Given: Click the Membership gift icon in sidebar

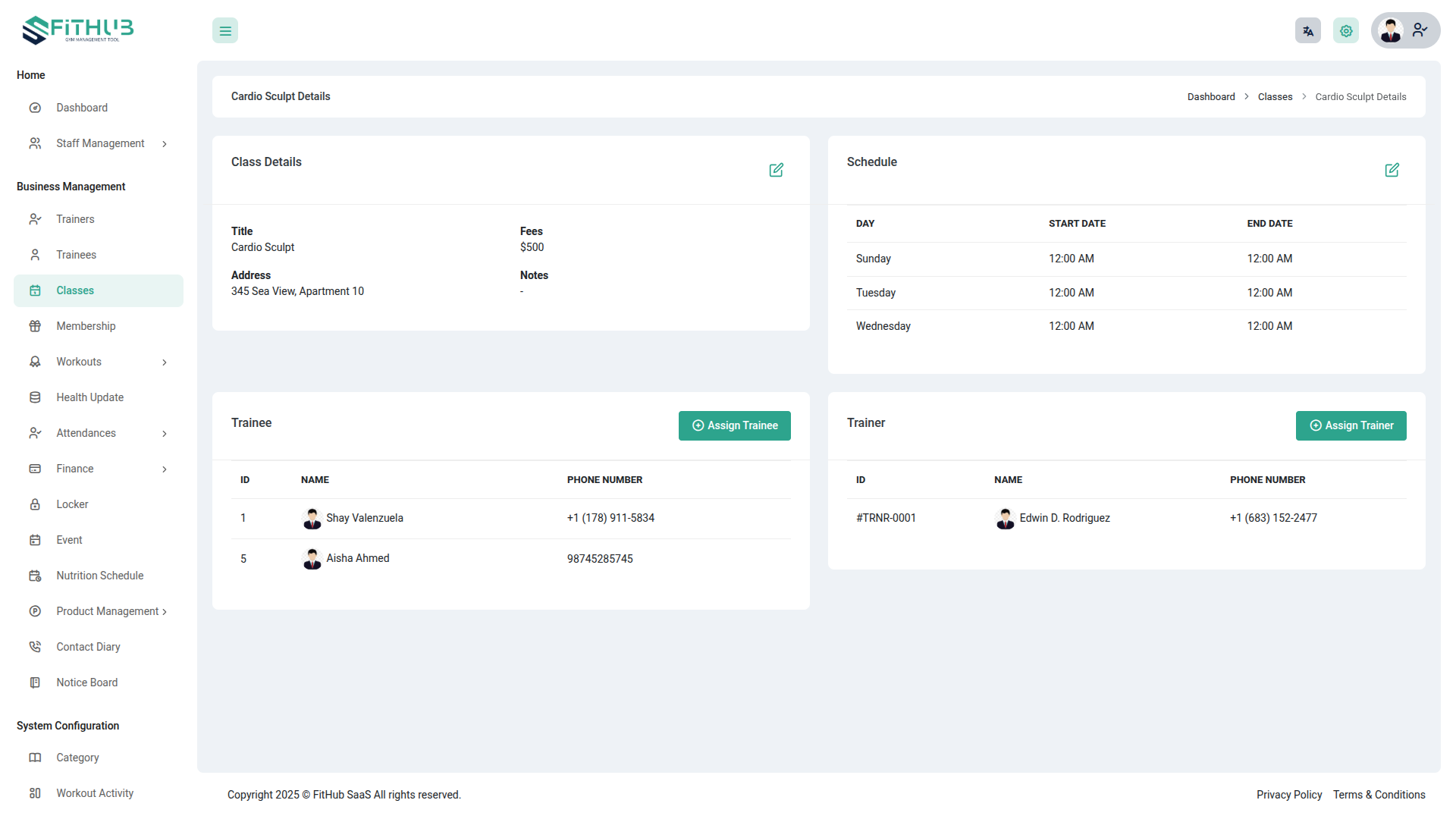Looking at the screenshot, I should (35, 326).
